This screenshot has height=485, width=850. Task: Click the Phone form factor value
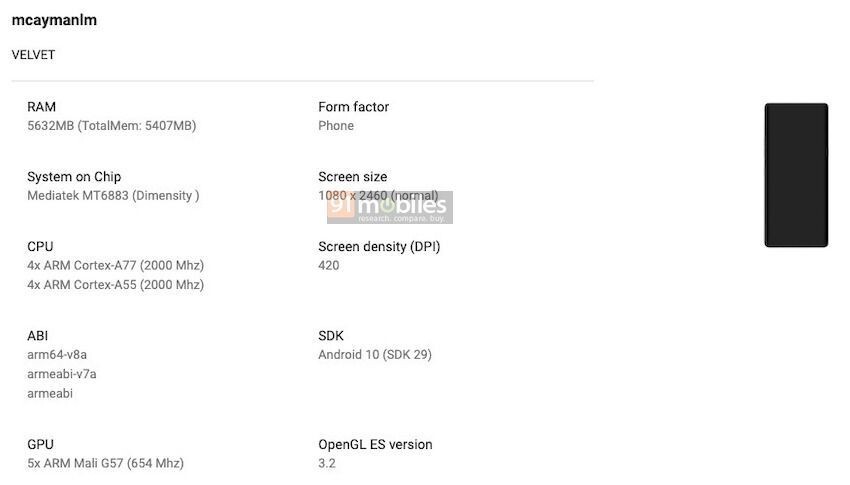(x=336, y=126)
